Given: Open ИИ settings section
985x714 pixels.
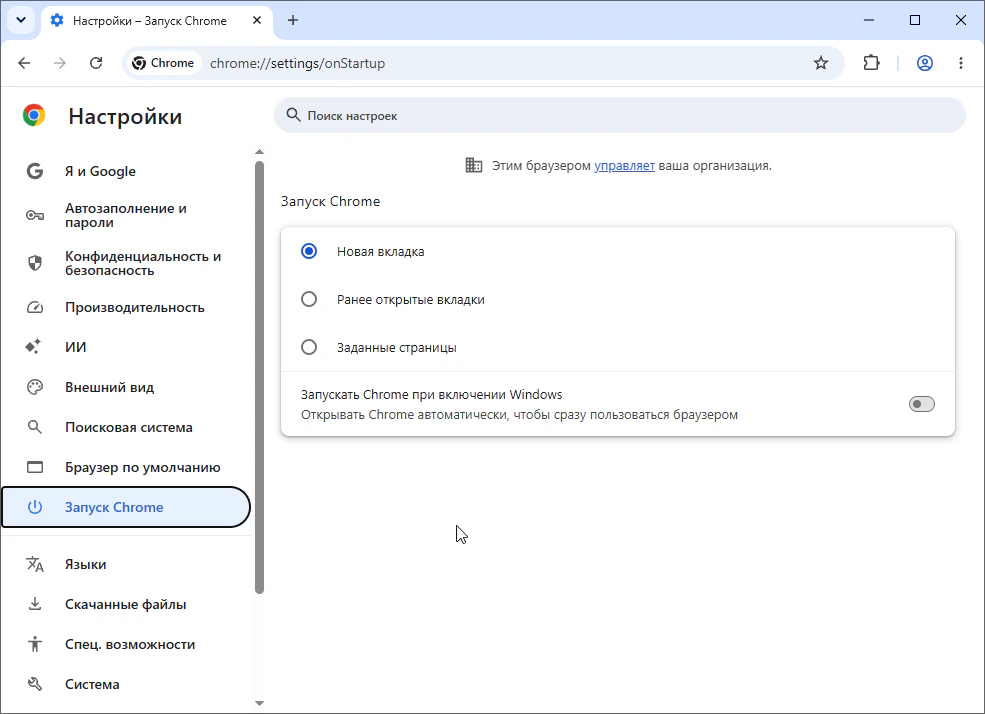Looking at the screenshot, I should pos(126,347).
